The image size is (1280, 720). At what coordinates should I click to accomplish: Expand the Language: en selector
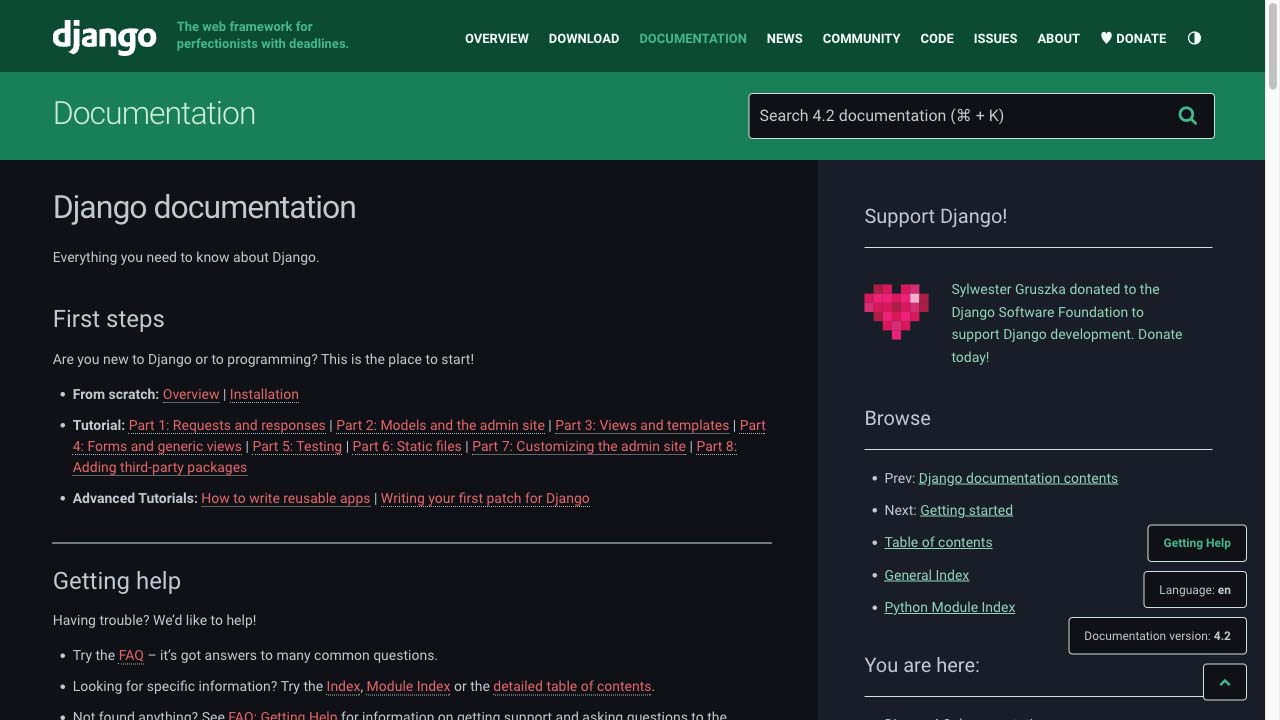[1194, 590]
